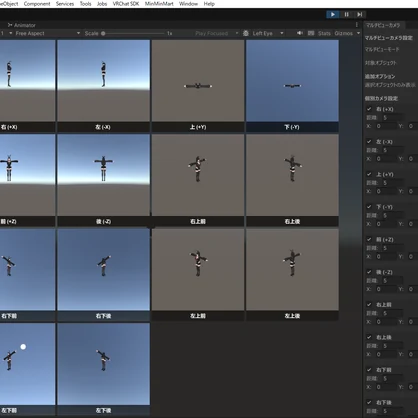The image size is (418, 418).
Task: Click the マルチビューモード setting label
Action: click(x=382, y=49)
